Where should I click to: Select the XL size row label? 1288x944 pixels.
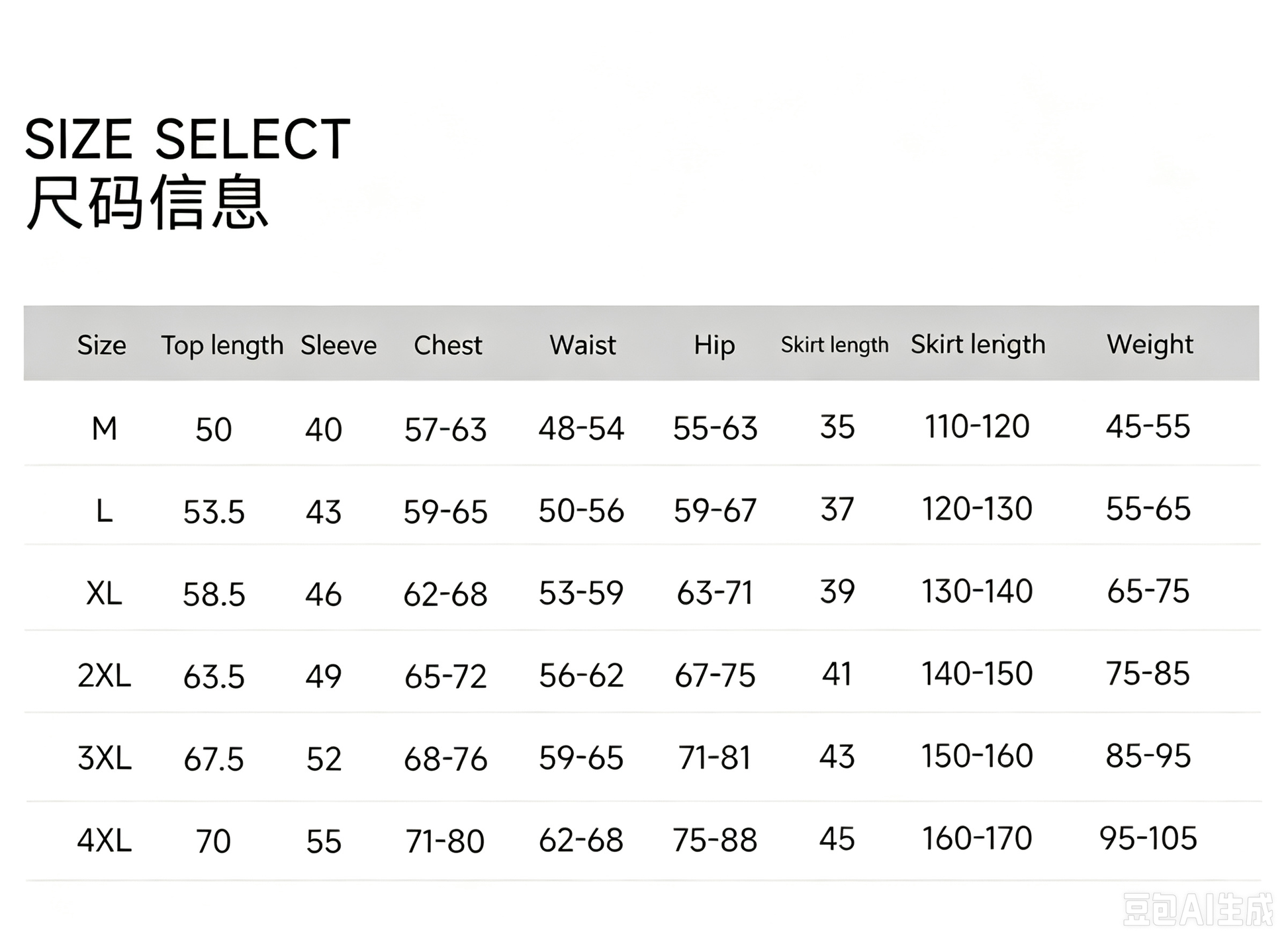point(104,593)
